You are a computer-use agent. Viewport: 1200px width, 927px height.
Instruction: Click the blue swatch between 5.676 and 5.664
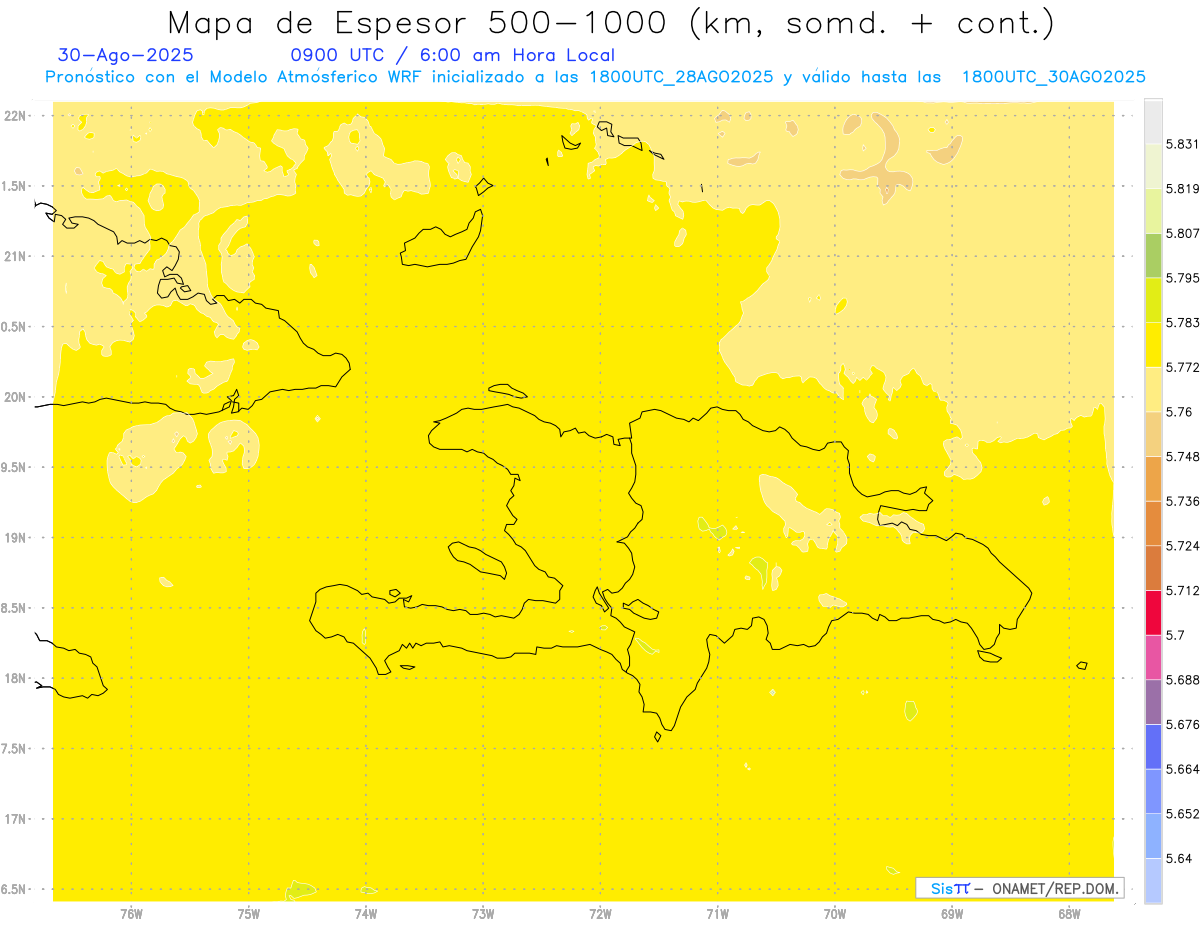pos(1153,747)
